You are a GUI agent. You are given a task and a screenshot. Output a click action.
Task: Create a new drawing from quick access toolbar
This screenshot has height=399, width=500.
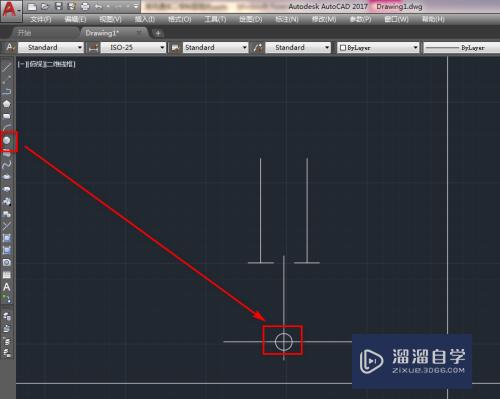32,6
